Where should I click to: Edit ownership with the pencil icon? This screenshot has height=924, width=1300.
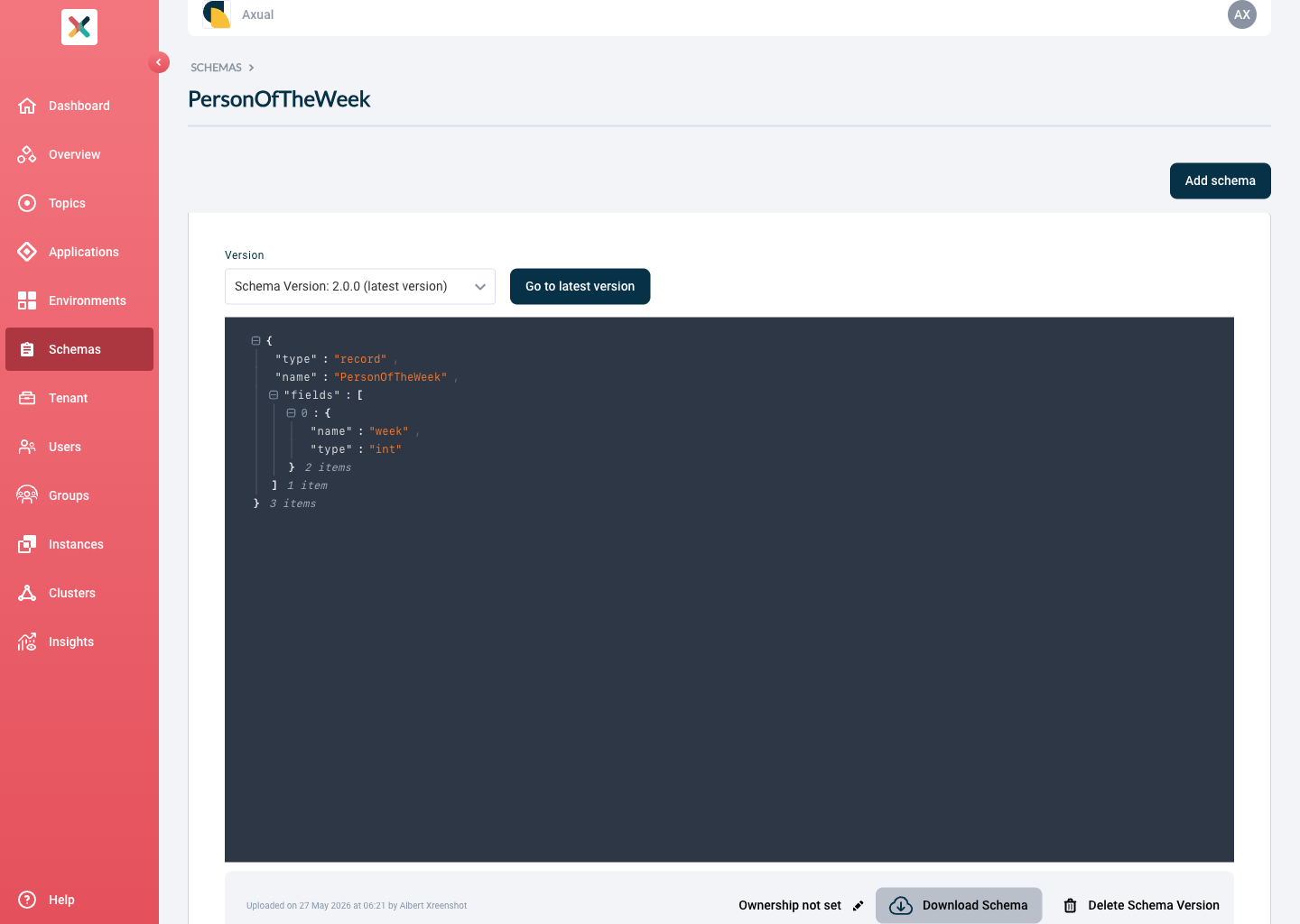coord(859,905)
